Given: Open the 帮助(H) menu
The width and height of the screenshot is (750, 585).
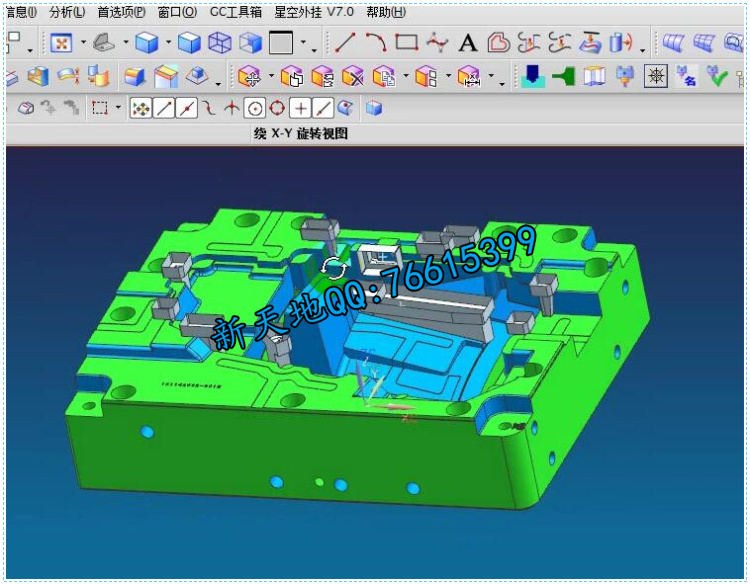Looking at the screenshot, I should point(386,12).
